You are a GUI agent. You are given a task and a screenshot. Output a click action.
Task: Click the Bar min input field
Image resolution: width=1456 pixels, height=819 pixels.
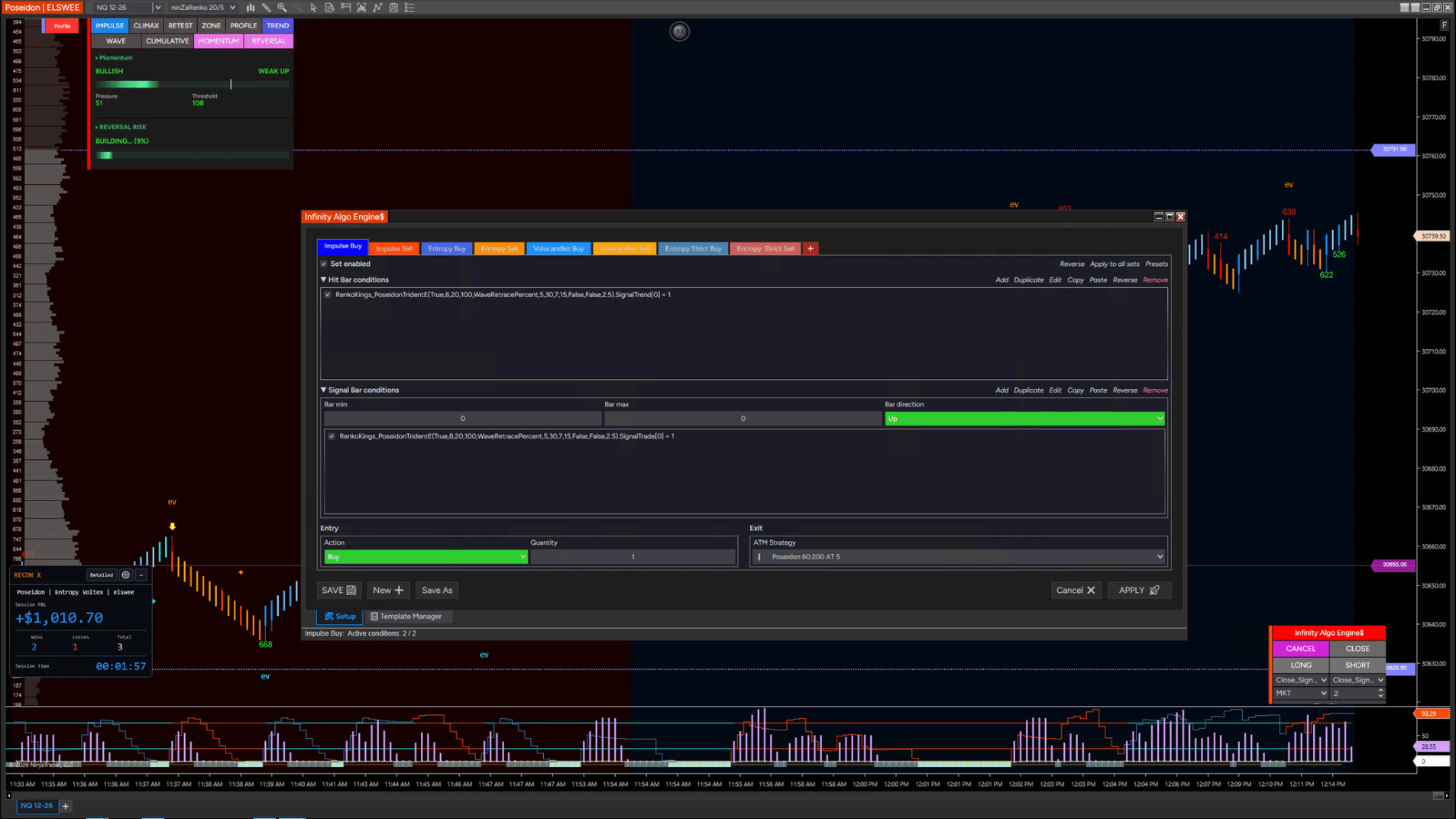pos(462,419)
